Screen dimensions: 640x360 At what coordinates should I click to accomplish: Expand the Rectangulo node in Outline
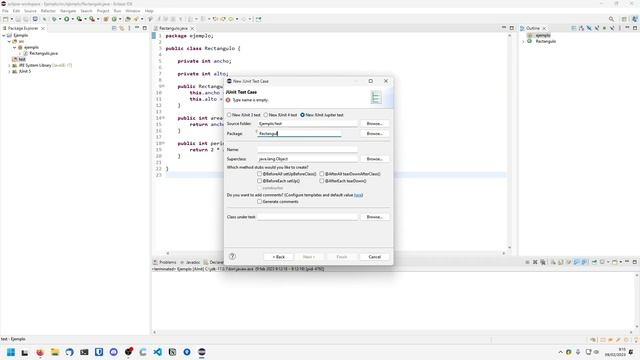click(x=523, y=41)
